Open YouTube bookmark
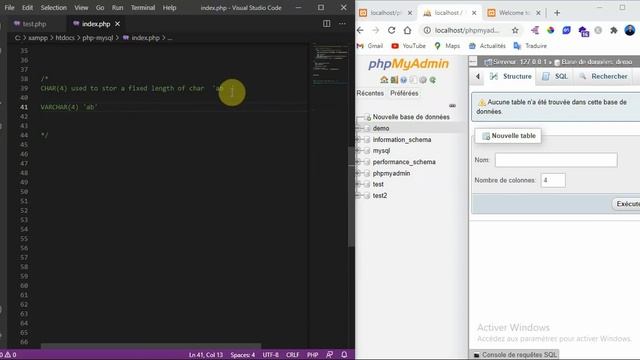Viewport: 640px width, 360px height. tap(409, 46)
